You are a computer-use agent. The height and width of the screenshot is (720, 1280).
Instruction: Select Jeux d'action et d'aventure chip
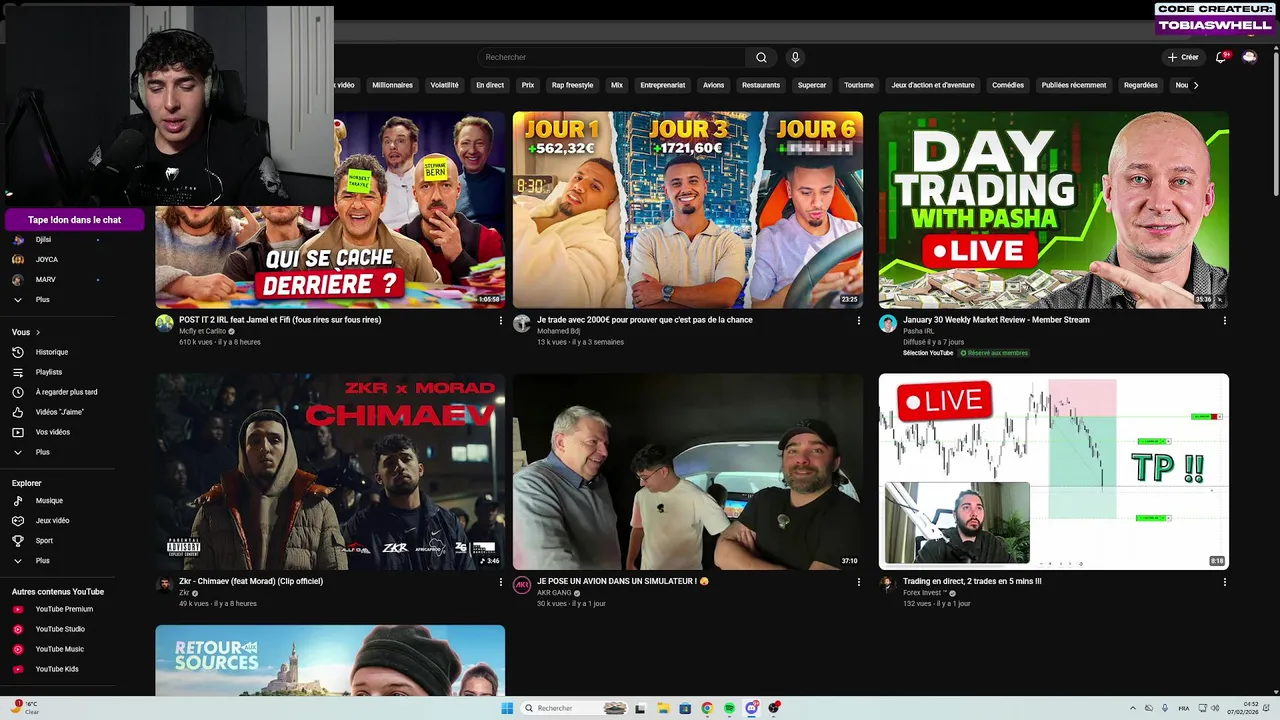coord(933,85)
